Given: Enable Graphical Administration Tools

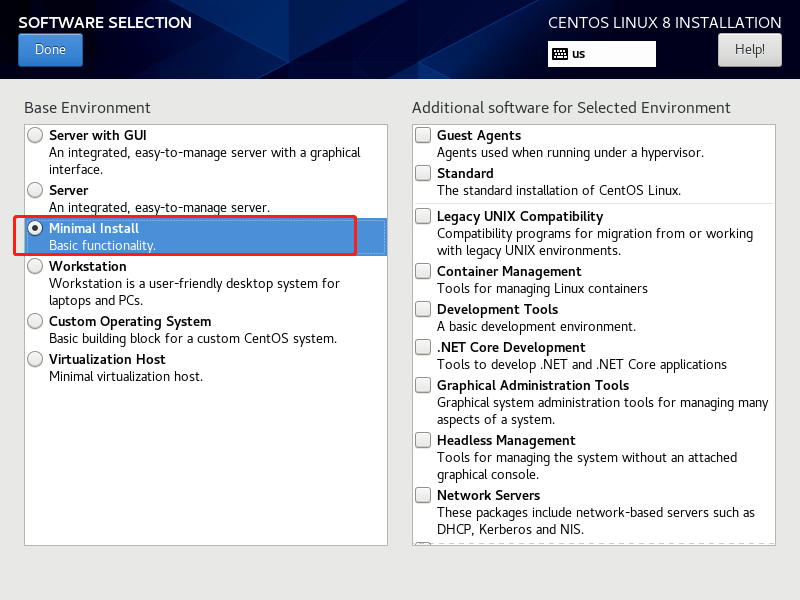Looking at the screenshot, I should (423, 385).
